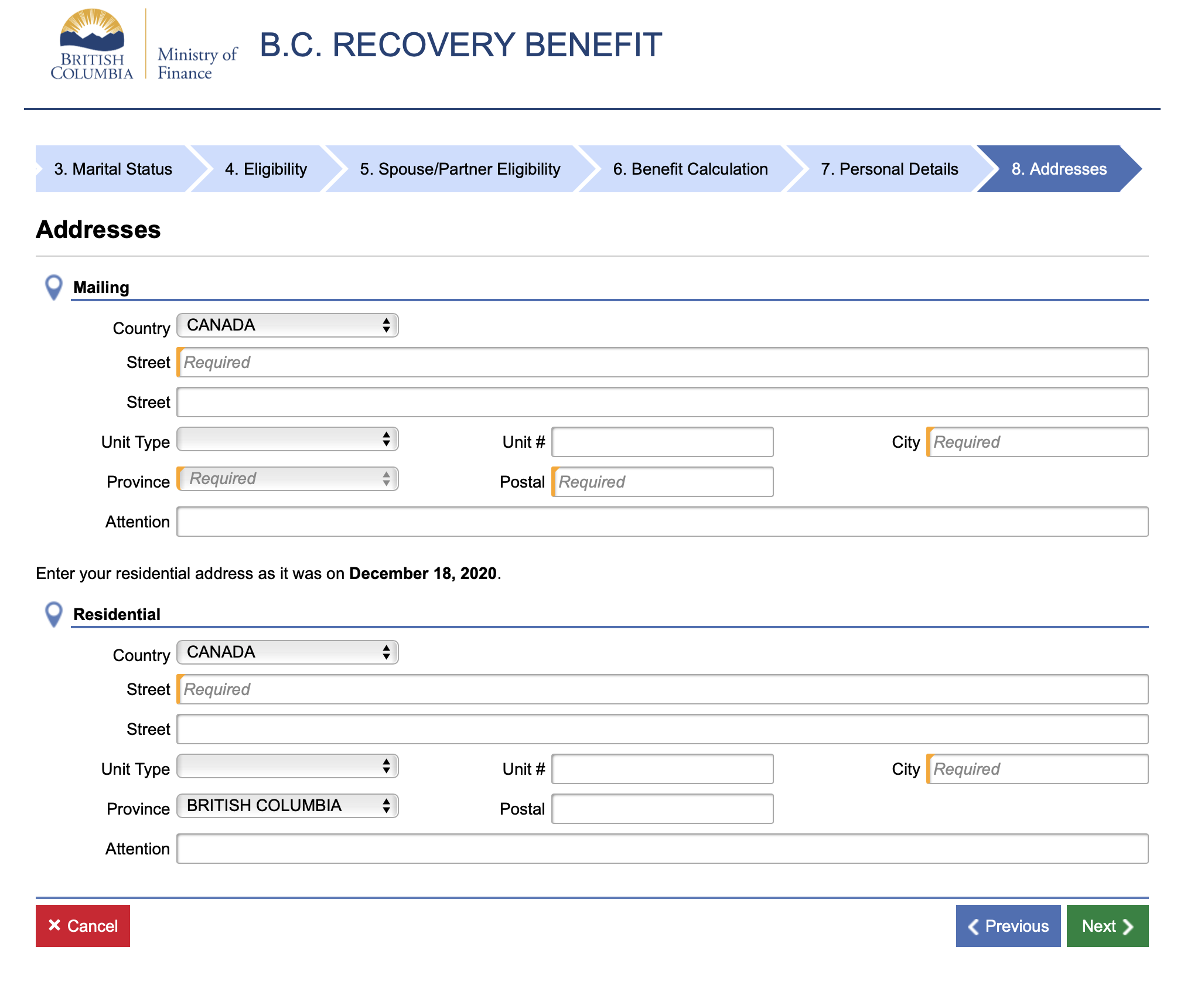Open the Mailing Unit Type dropdown

(x=288, y=439)
